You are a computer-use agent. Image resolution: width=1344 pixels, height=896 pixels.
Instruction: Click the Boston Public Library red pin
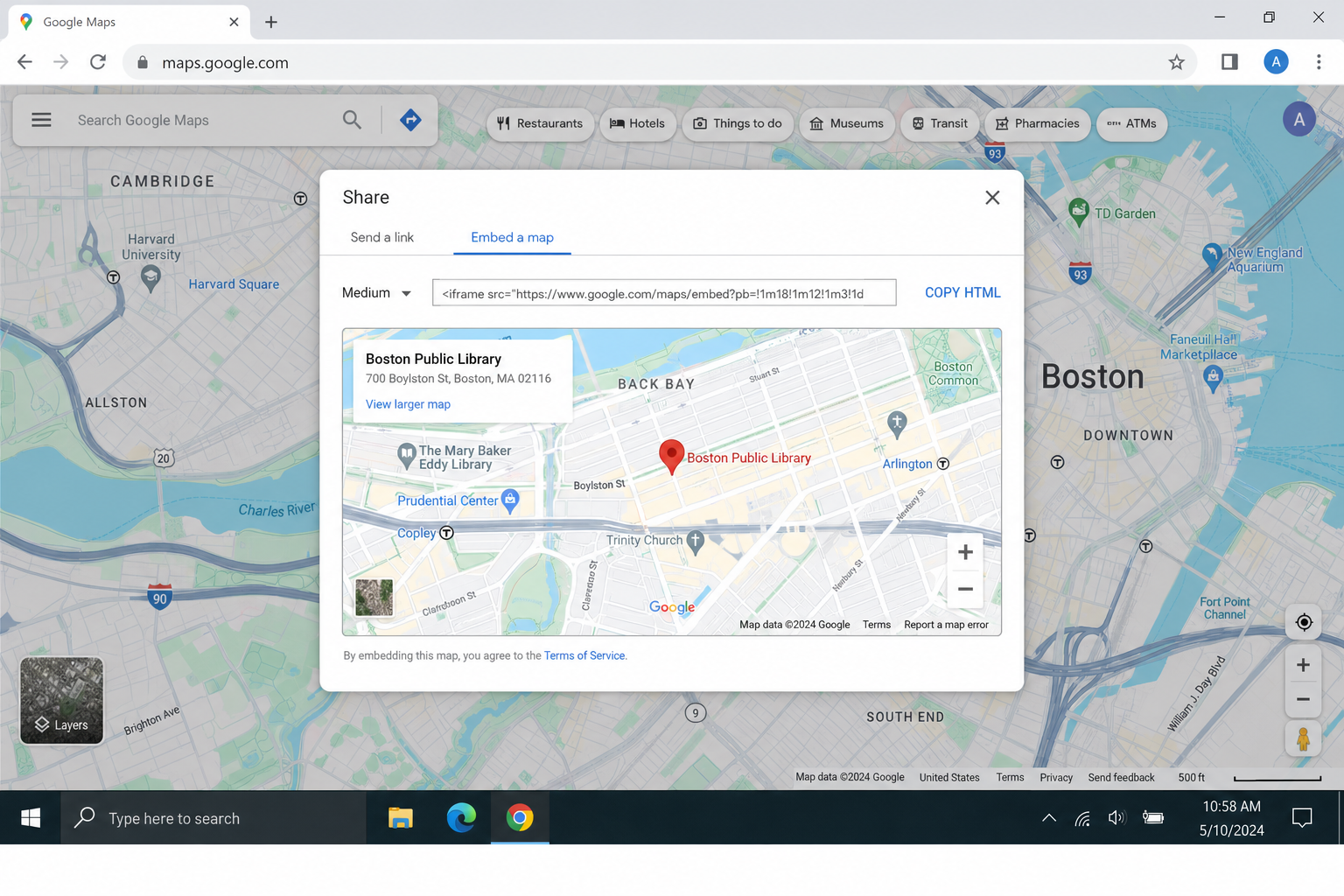pyautogui.click(x=671, y=457)
